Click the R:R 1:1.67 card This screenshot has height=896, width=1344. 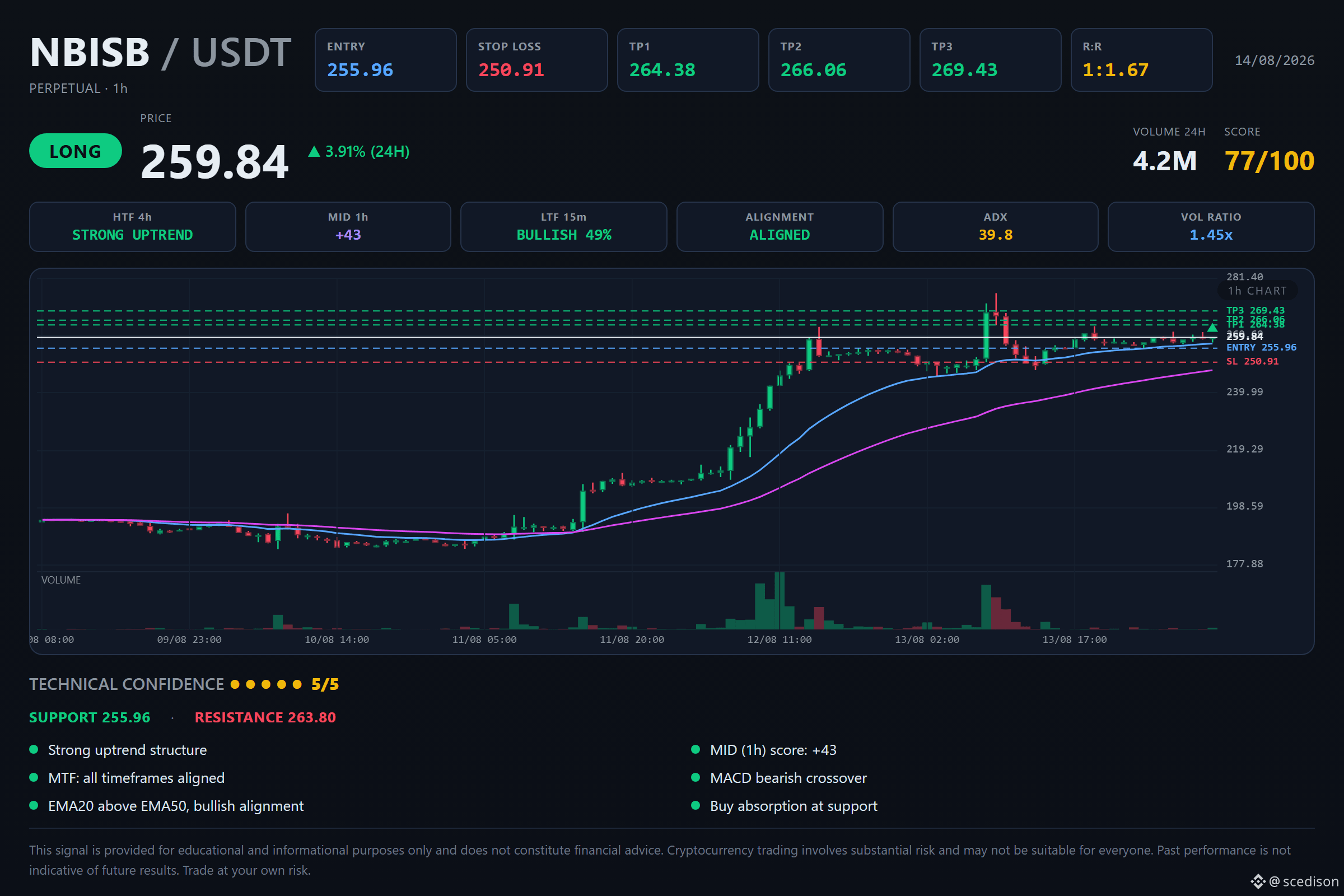coord(1141,60)
